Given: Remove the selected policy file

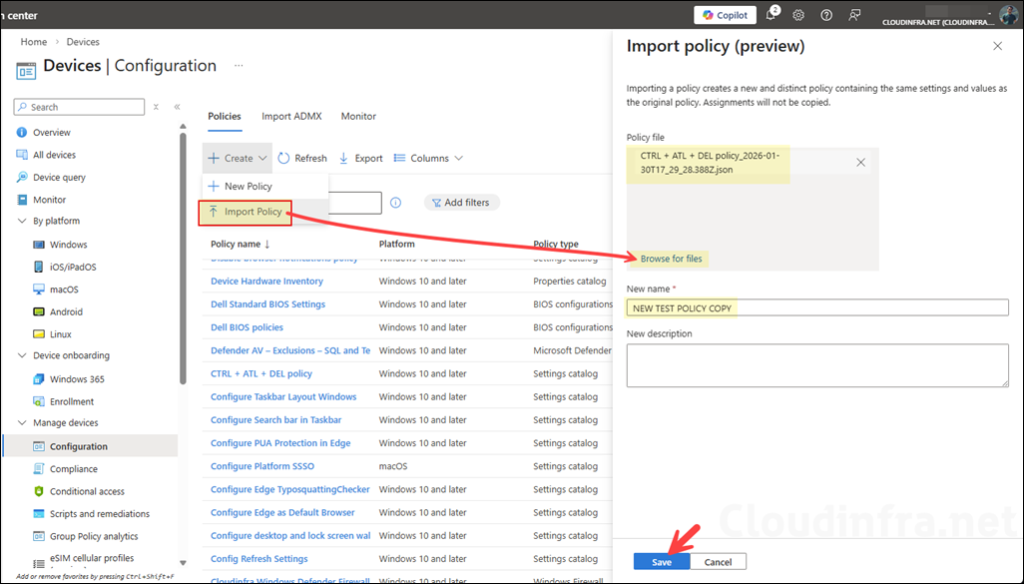Looking at the screenshot, I should coord(860,162).
